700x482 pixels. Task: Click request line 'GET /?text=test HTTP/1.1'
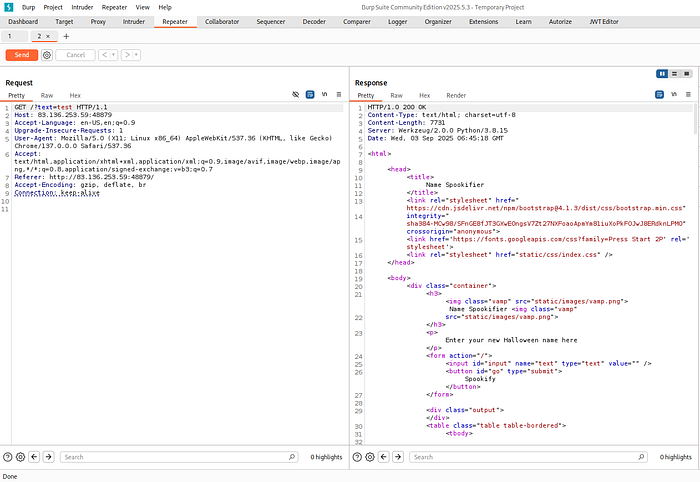click(61, 107)
